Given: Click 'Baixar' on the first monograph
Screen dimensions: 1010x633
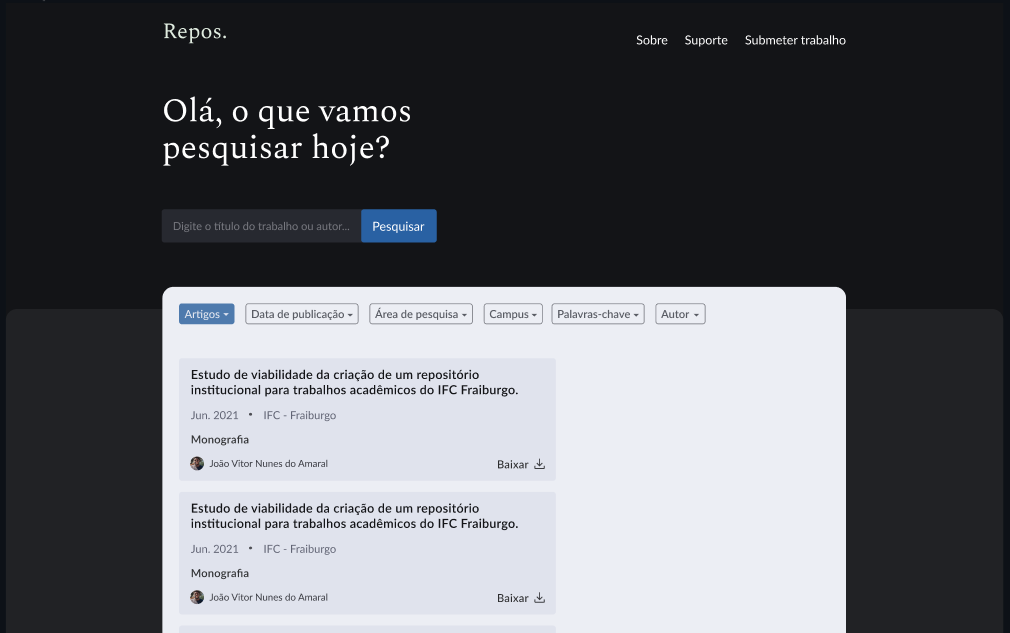Looking at the screenshot, I should 511,463.
